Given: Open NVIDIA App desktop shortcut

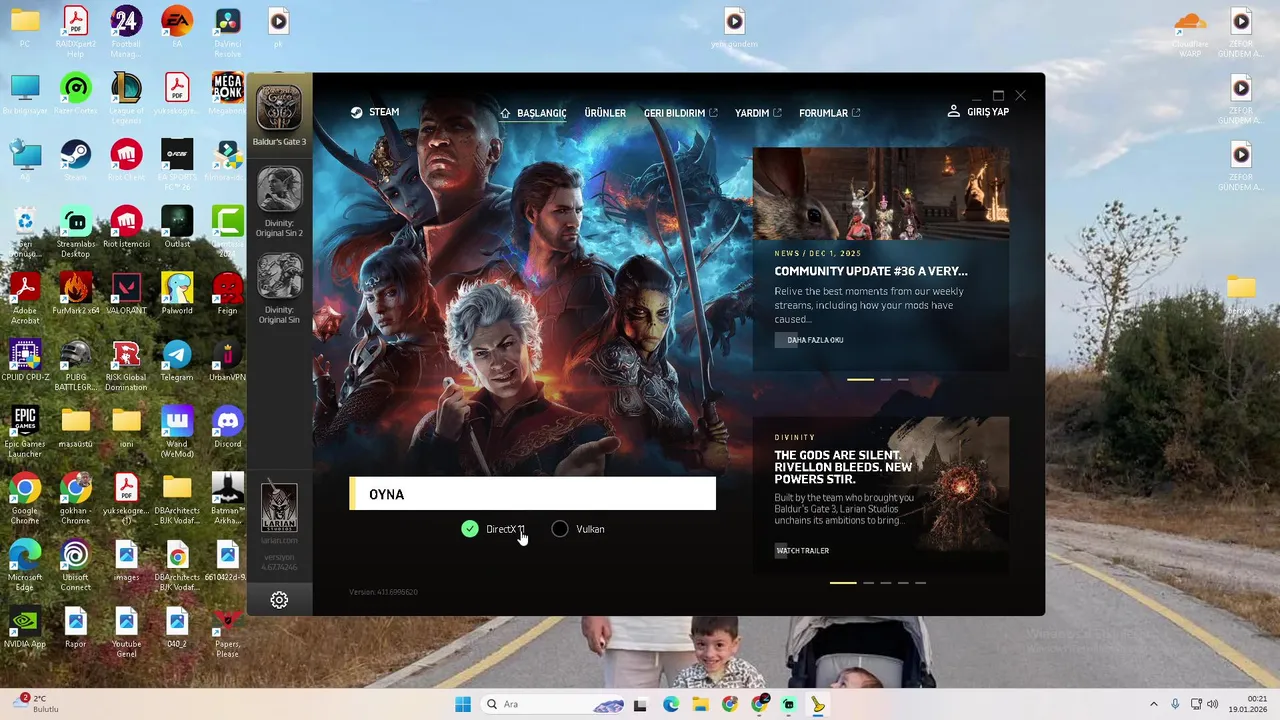Looking at the screenshot, I should (25, 627).
